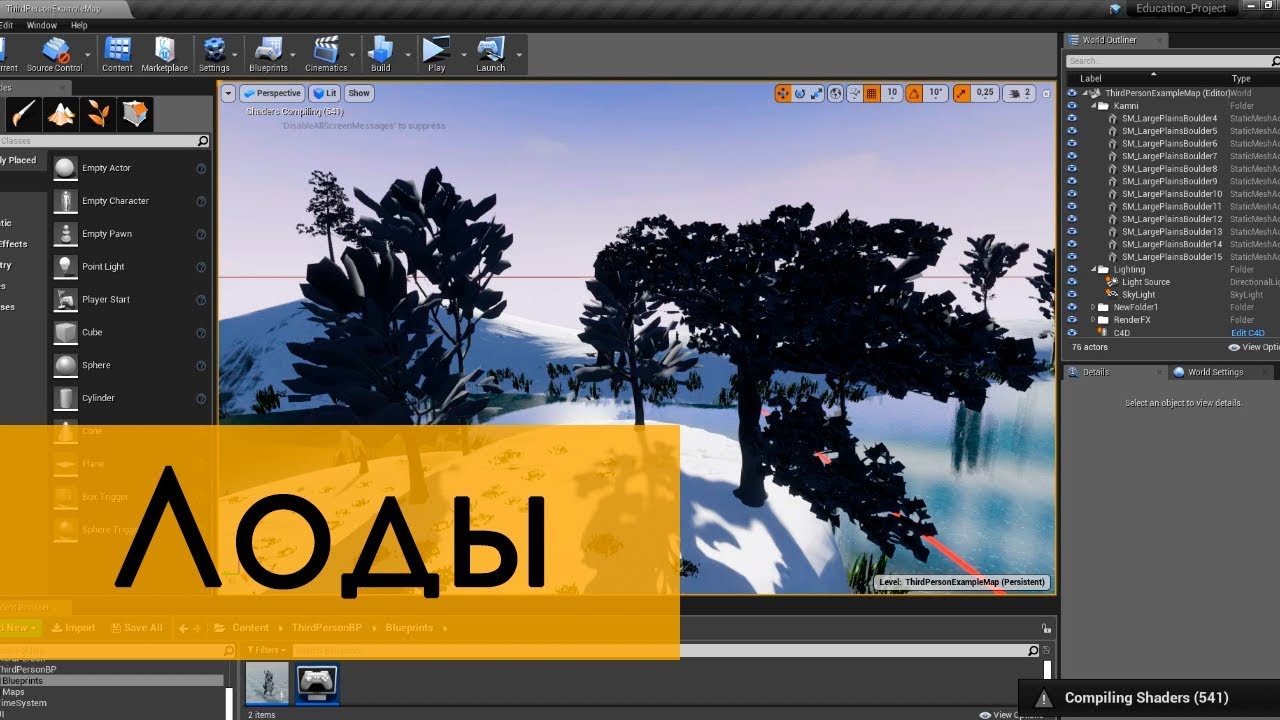Viewport: 1280px width, 720px height.
Task: Select the Landscape mode icon
Action: point(61,113)
